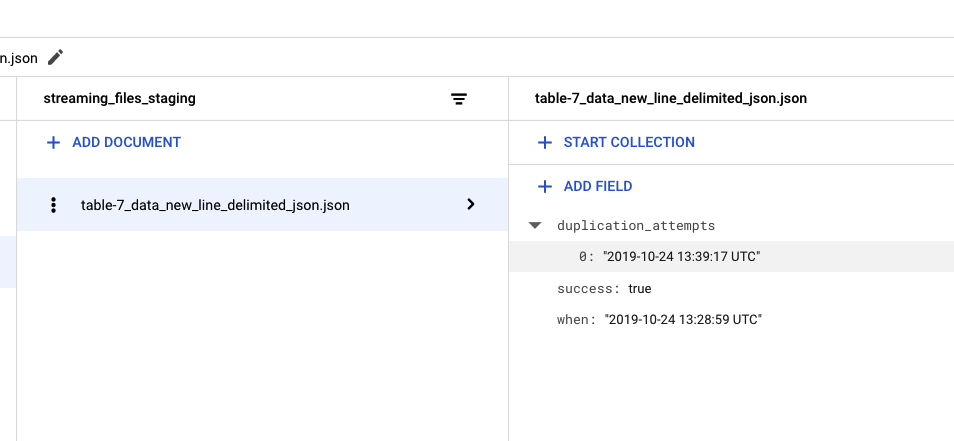This screenshot has width=954, height=441.
Task: Click the document title in the right panel header
Action: pyautogui.click(x=671, y=98)
